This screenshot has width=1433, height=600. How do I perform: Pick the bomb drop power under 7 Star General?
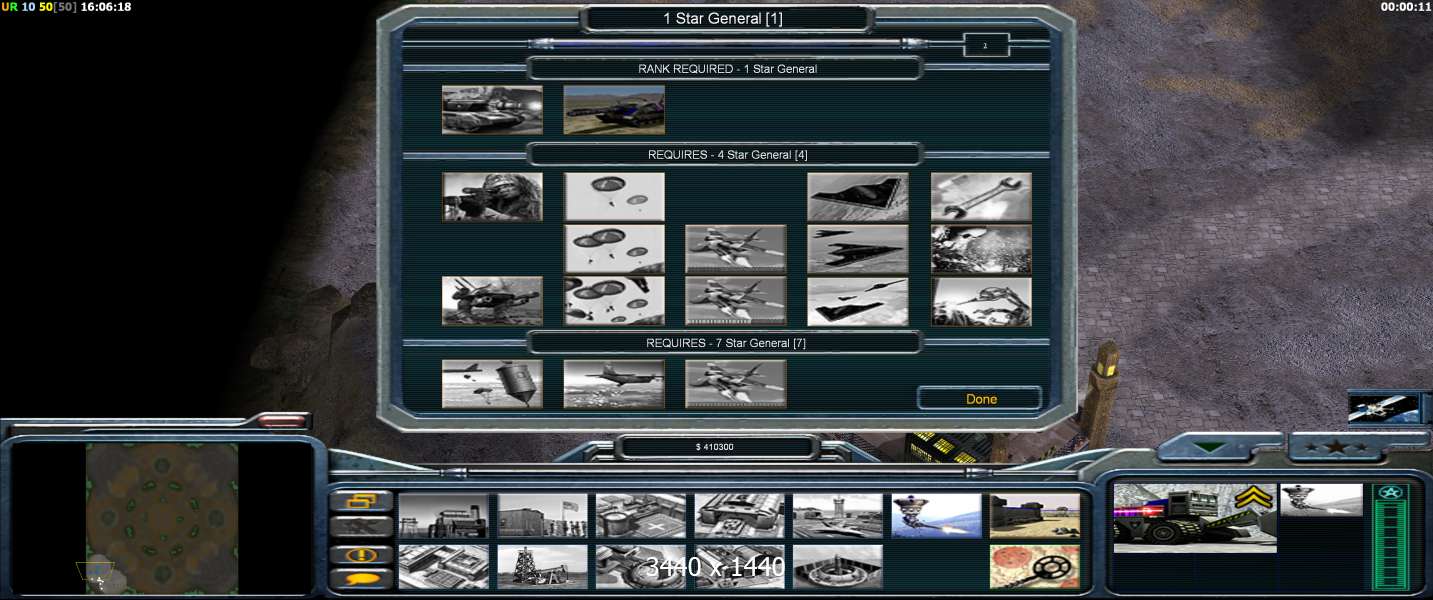coord(492,384)
